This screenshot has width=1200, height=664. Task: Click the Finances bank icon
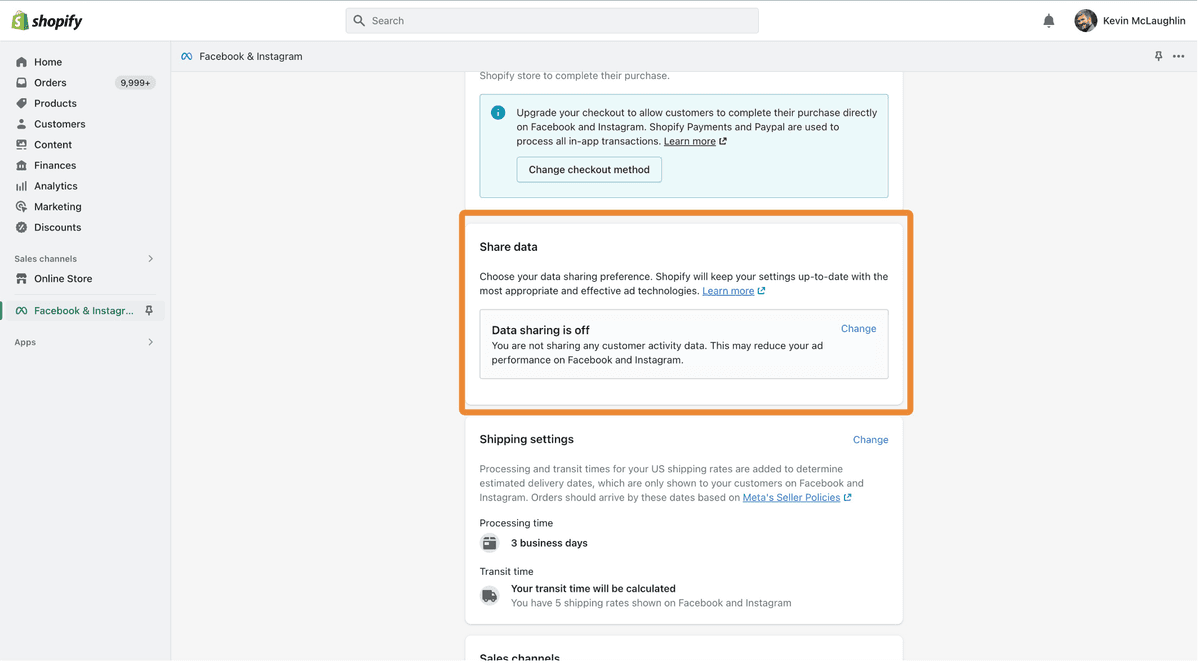point(22,165)
